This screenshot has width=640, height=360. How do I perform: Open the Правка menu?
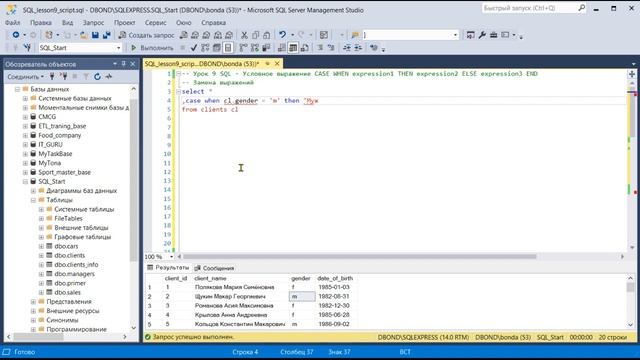pos(41,22)
